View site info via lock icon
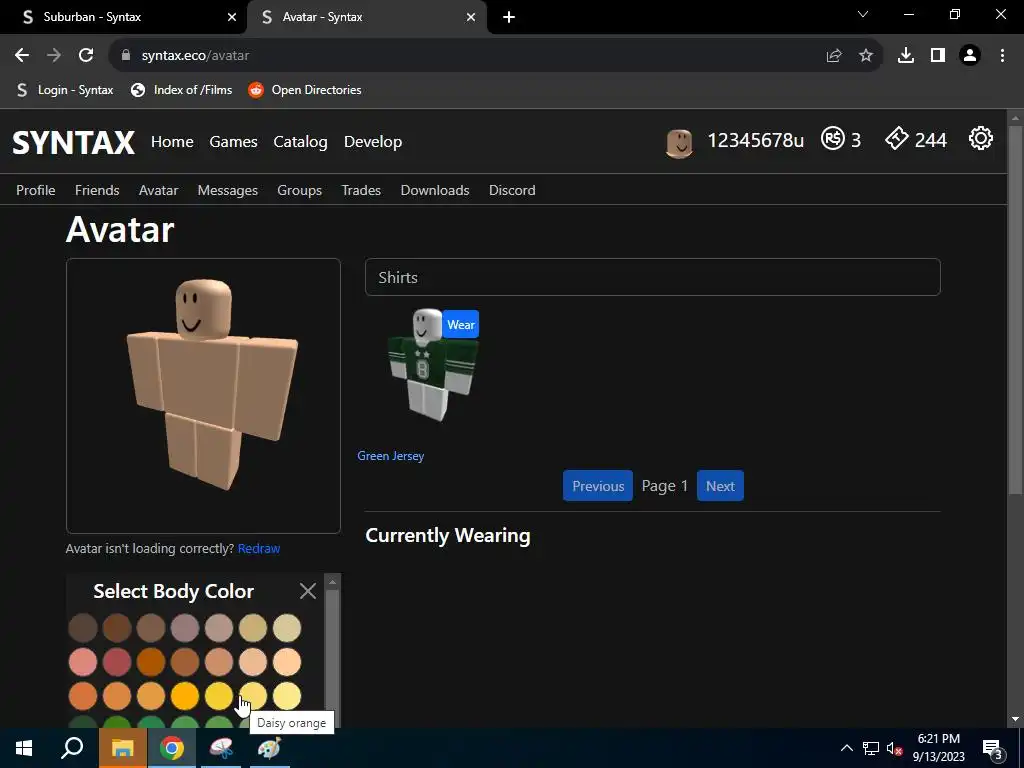Viewport: 1024px width, 768px height. pyautogui.click(x=126, y=56)
